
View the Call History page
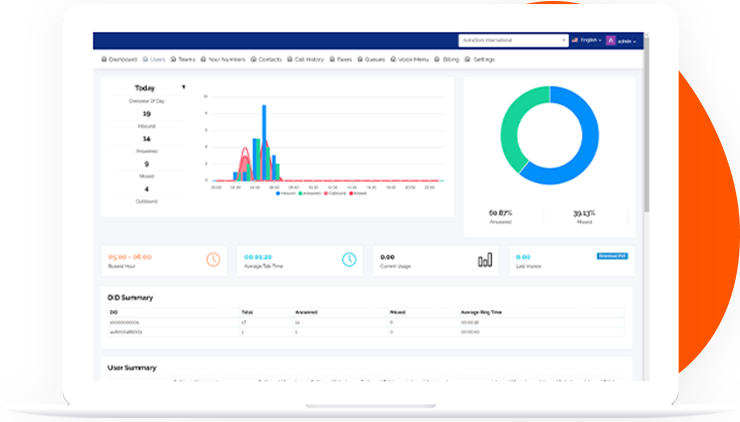[305, 59]
